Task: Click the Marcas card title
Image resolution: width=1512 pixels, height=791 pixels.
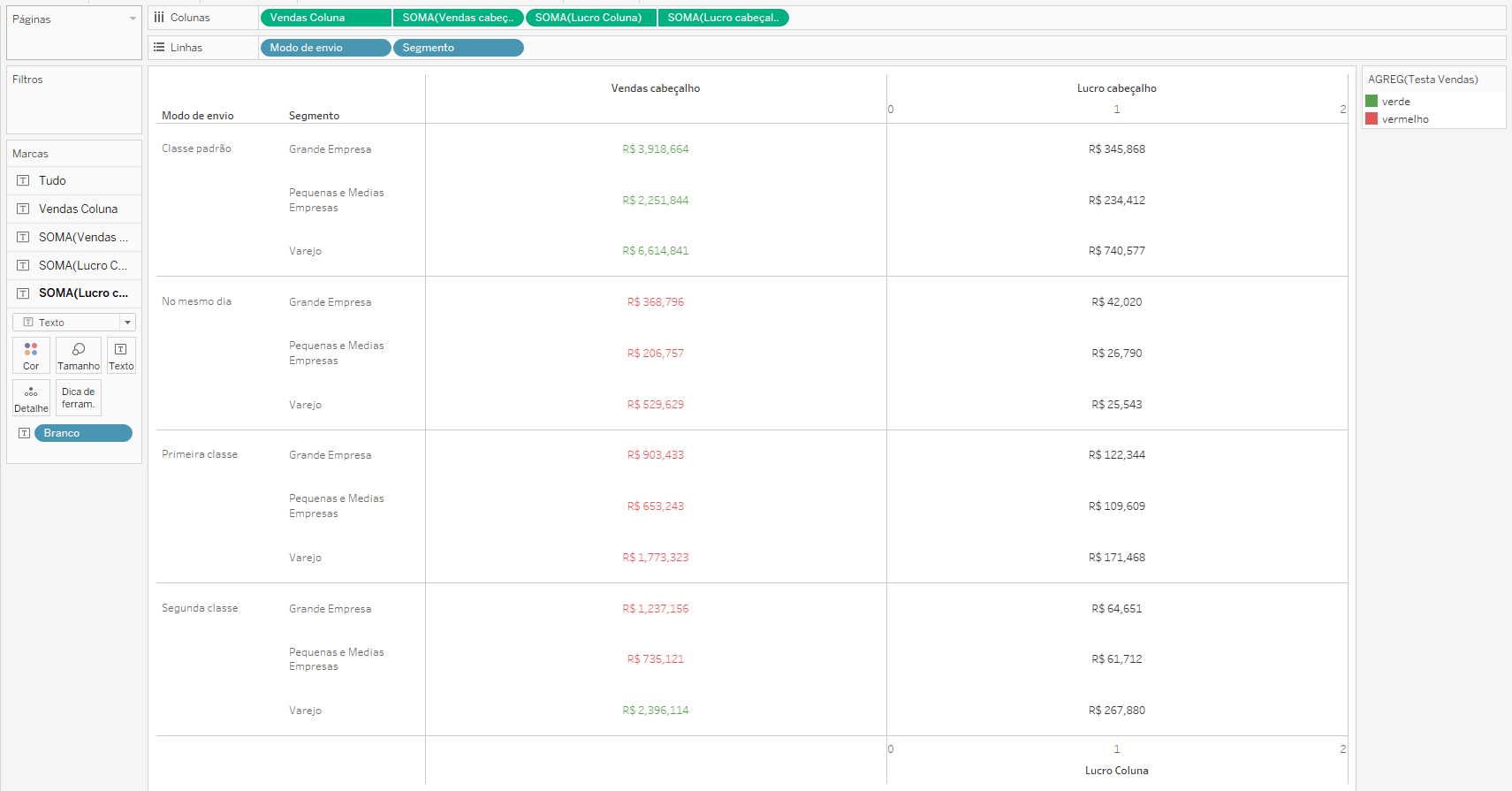Action: [30, 154]
